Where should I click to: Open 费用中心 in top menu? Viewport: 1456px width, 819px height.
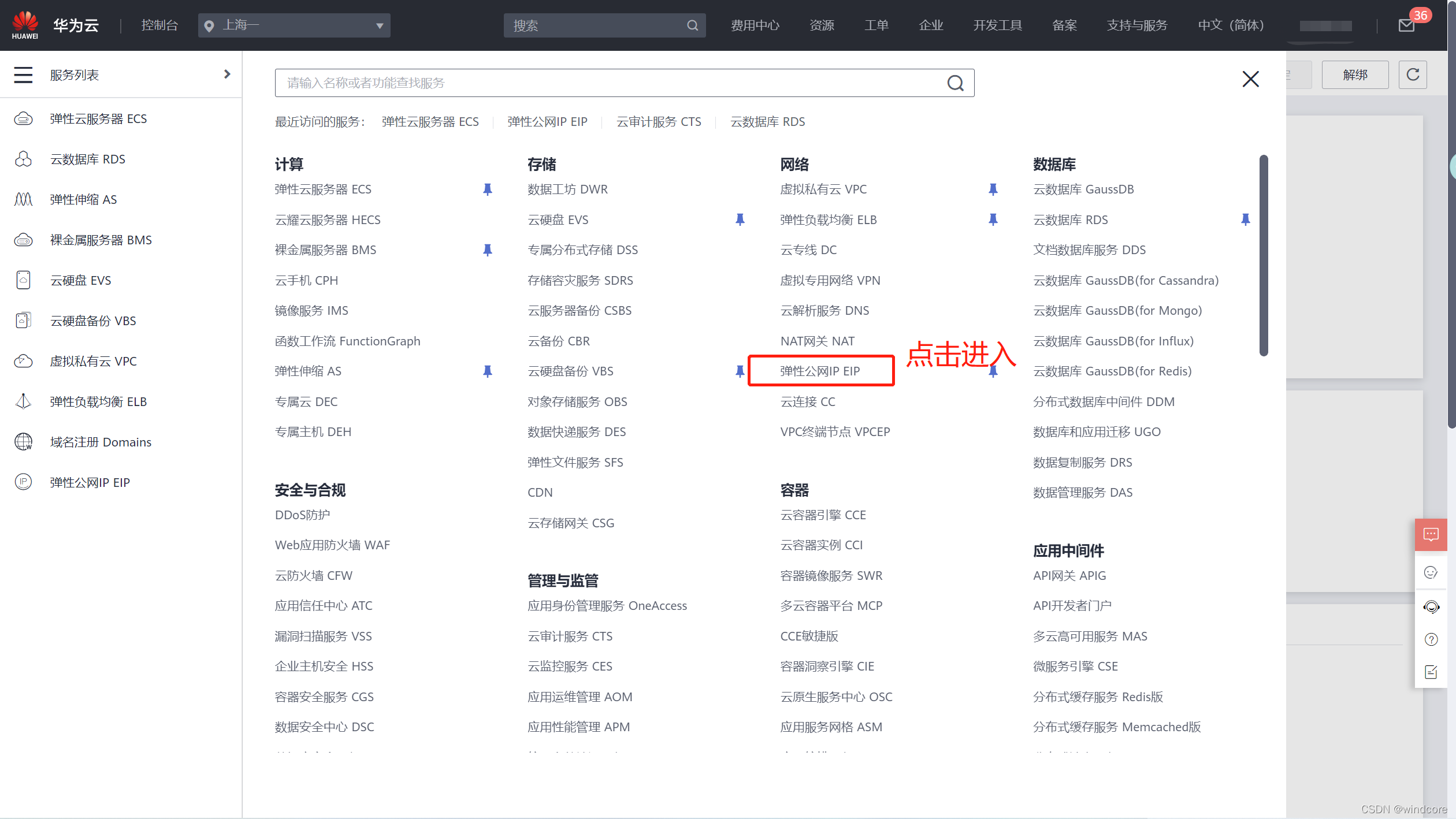755,25
